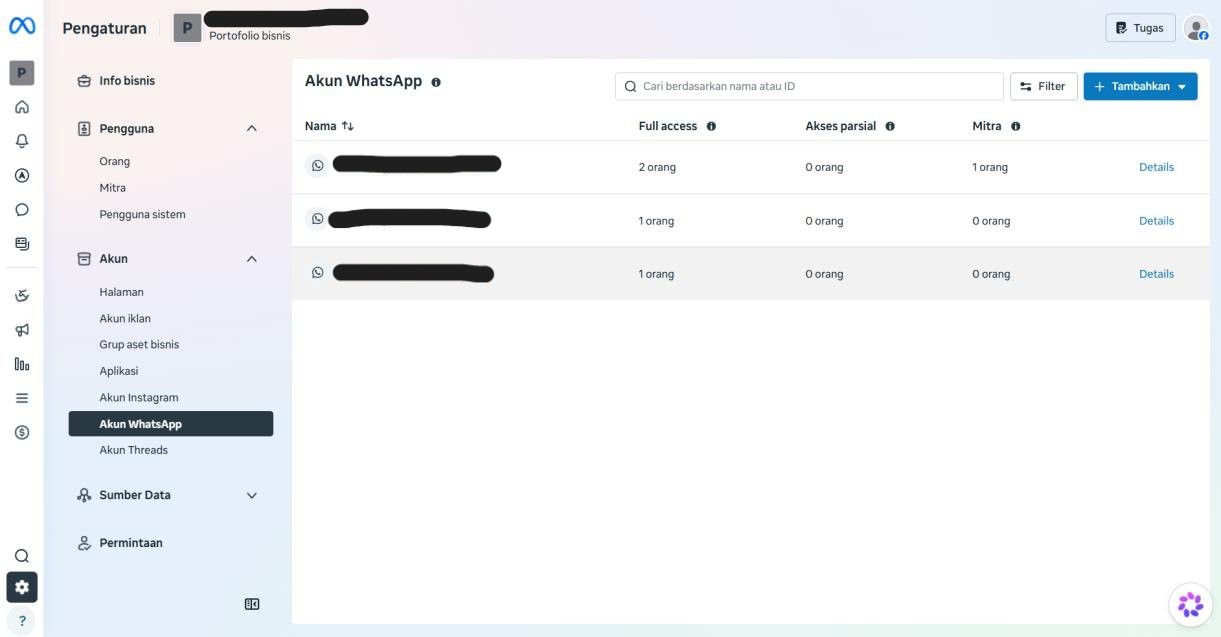Click the P portfolio square in left rail
Image resolution: width=1221 pixels, height=637 pixels.
tap(22, 73)
